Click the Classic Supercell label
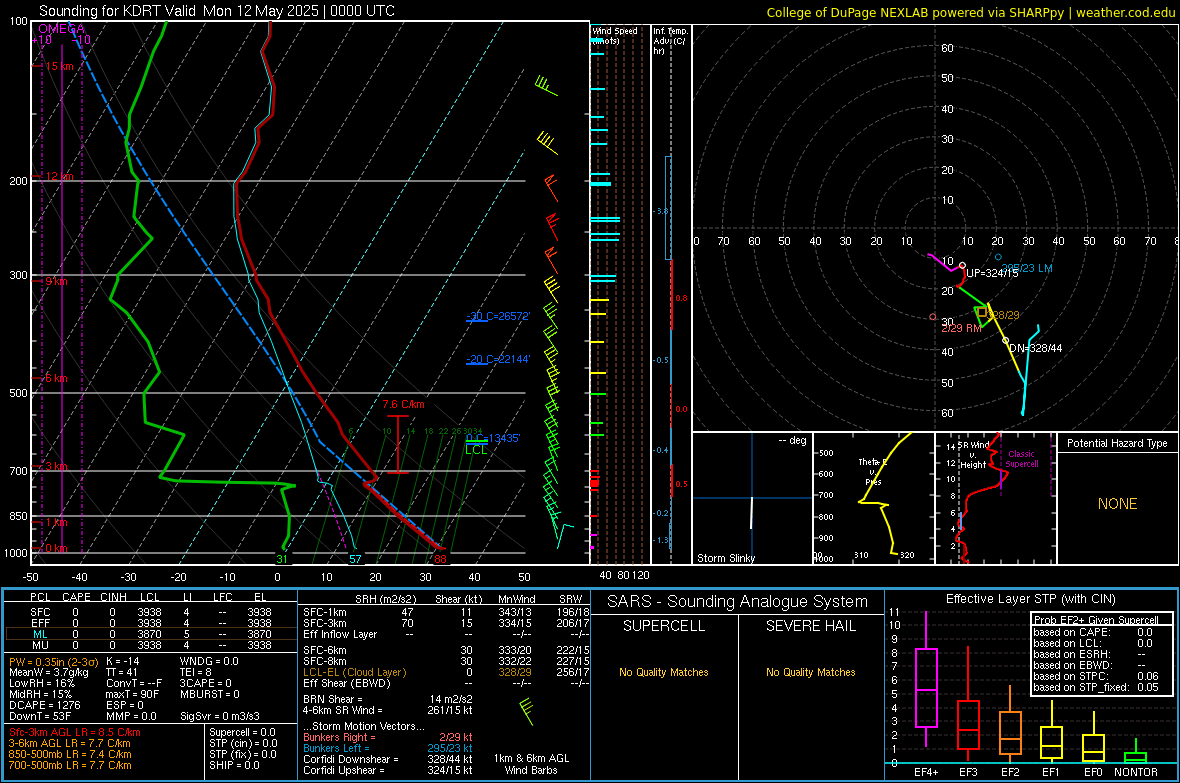Viewport: 1180px width, 783px height. 1021,459
